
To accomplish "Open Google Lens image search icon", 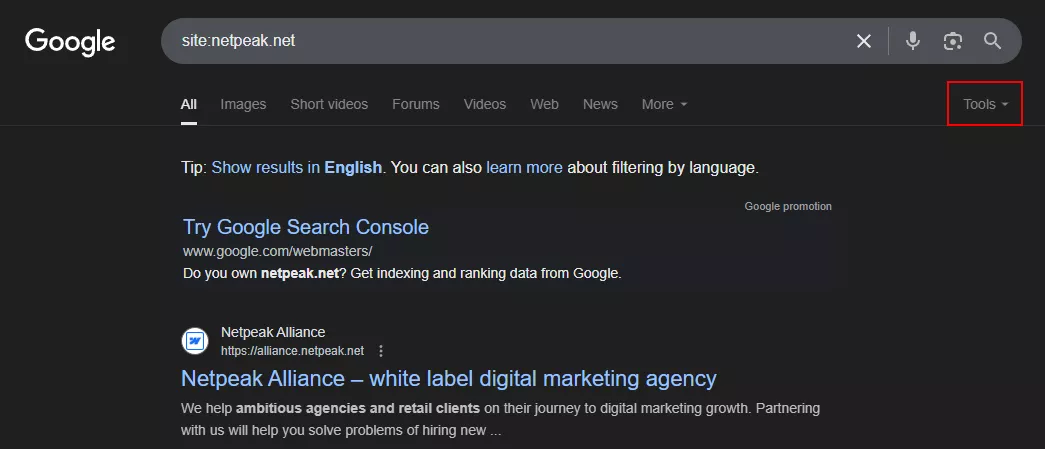I will pyautogui.click(x=953, y=41).
